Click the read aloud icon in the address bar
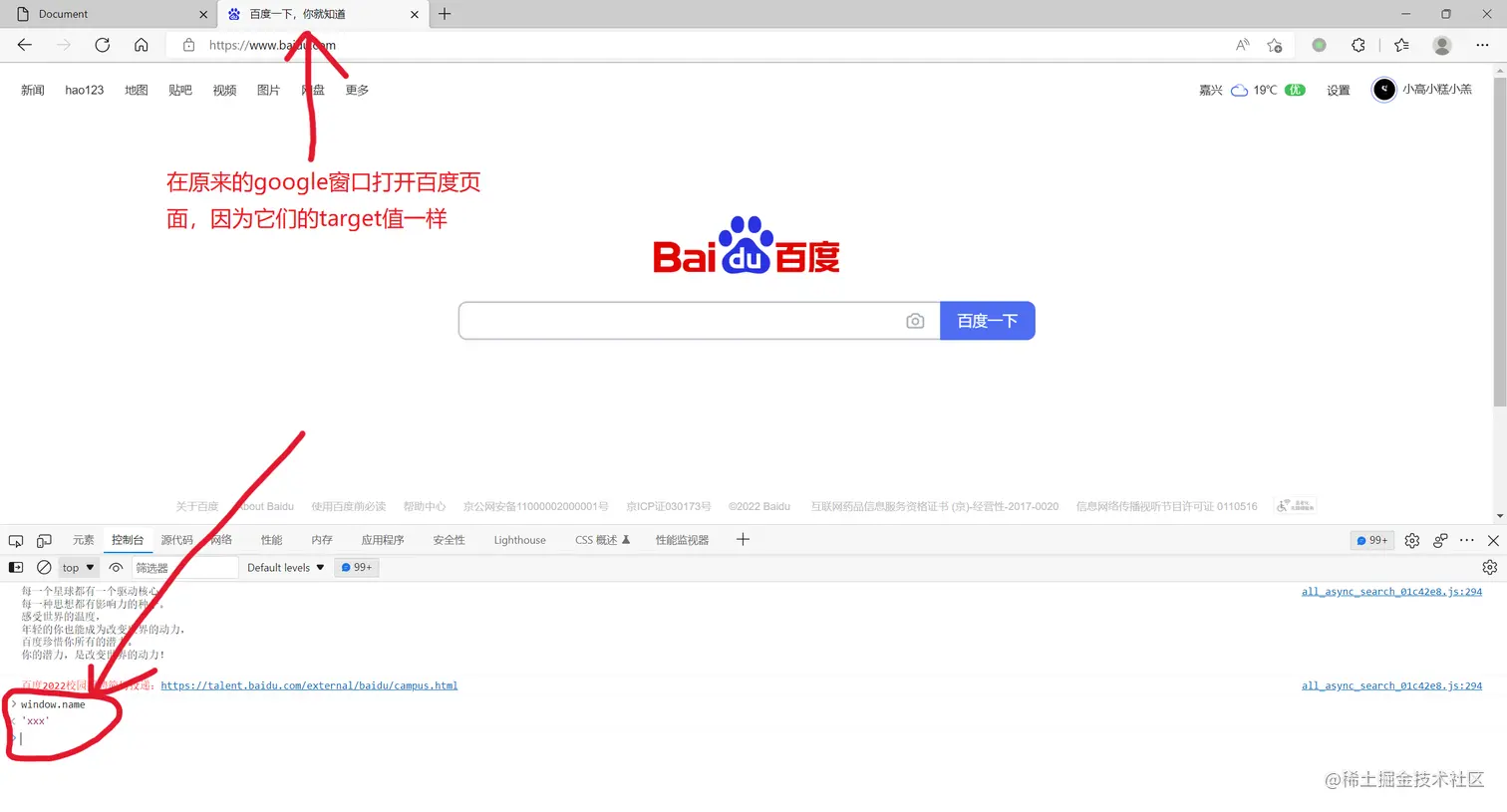This screenshot has height=812, width=1507. 1242,45
